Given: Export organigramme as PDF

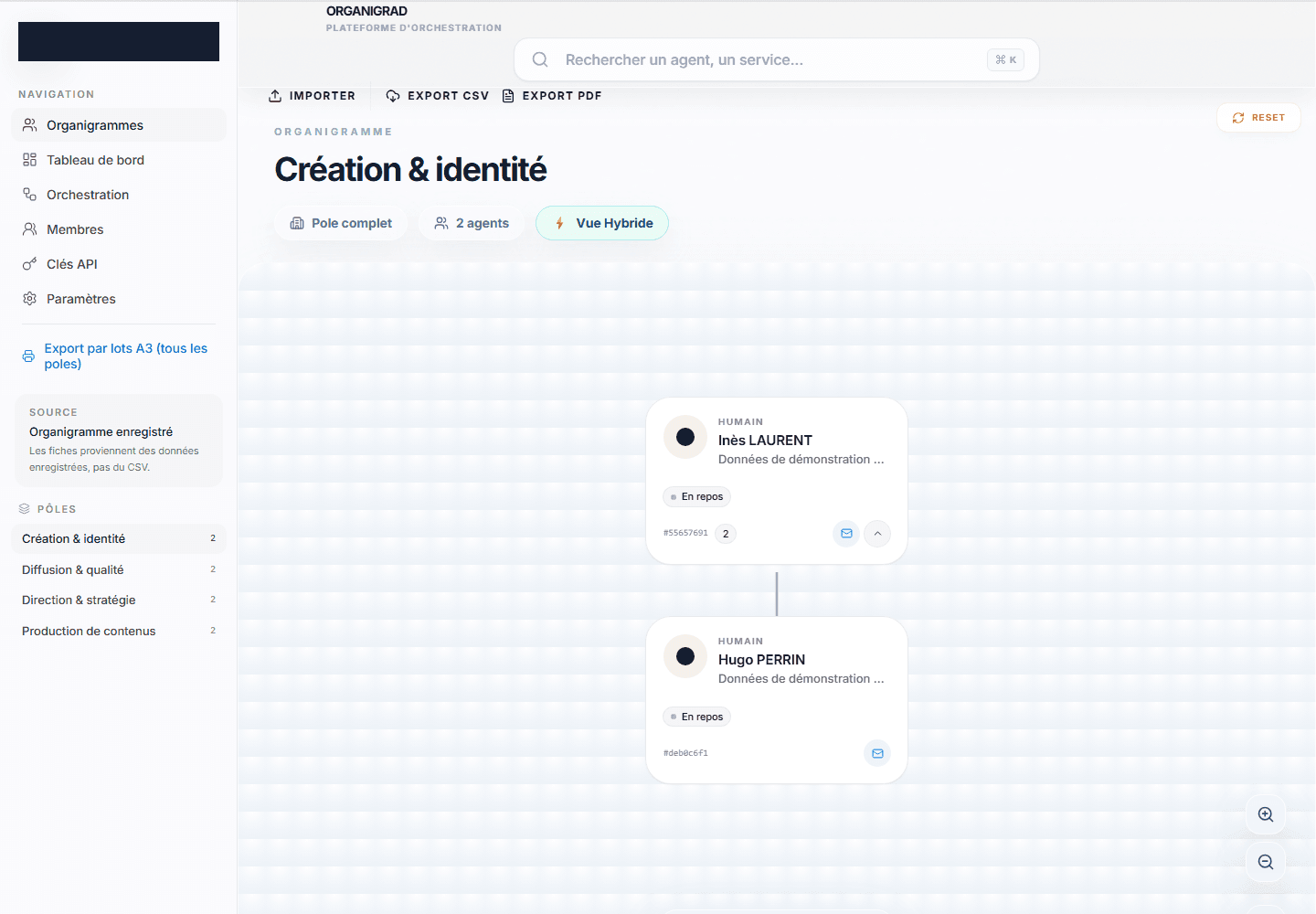Looking at the screenshot, I should [x=552, y=96].
